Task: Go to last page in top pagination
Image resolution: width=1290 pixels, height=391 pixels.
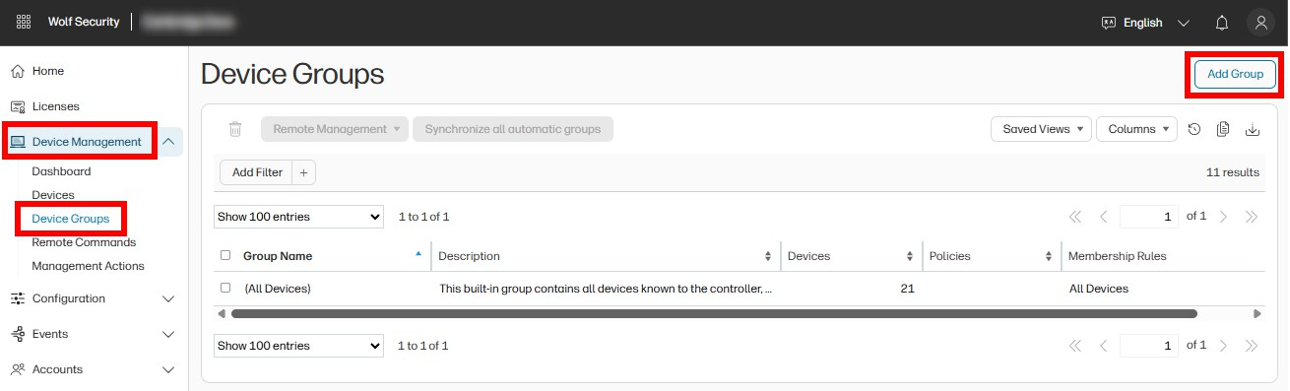Action: pyautogui.click(x=1251, y=217)
